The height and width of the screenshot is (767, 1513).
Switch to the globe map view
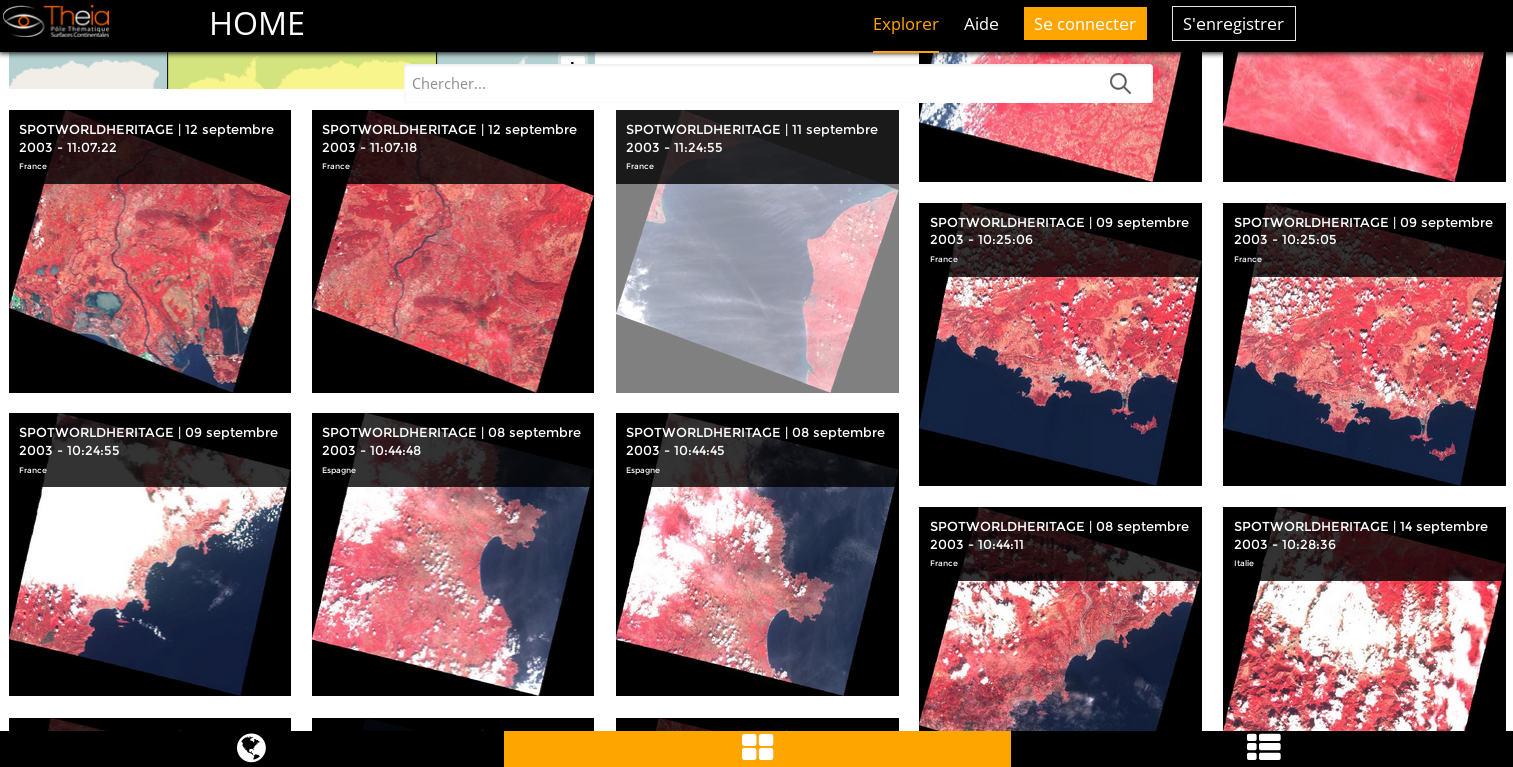click(251, 748)
